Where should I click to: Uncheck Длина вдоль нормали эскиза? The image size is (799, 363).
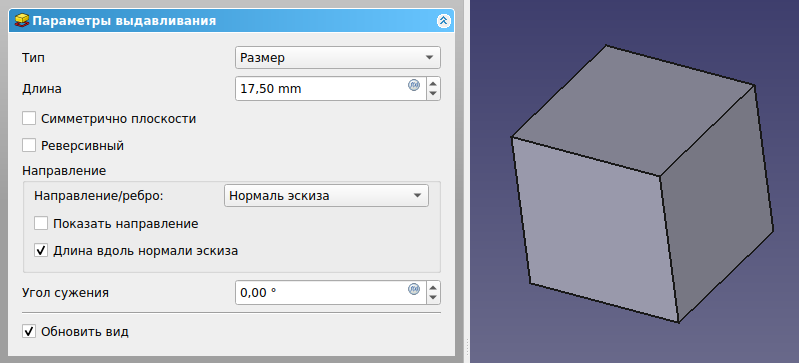coord(41,250)
